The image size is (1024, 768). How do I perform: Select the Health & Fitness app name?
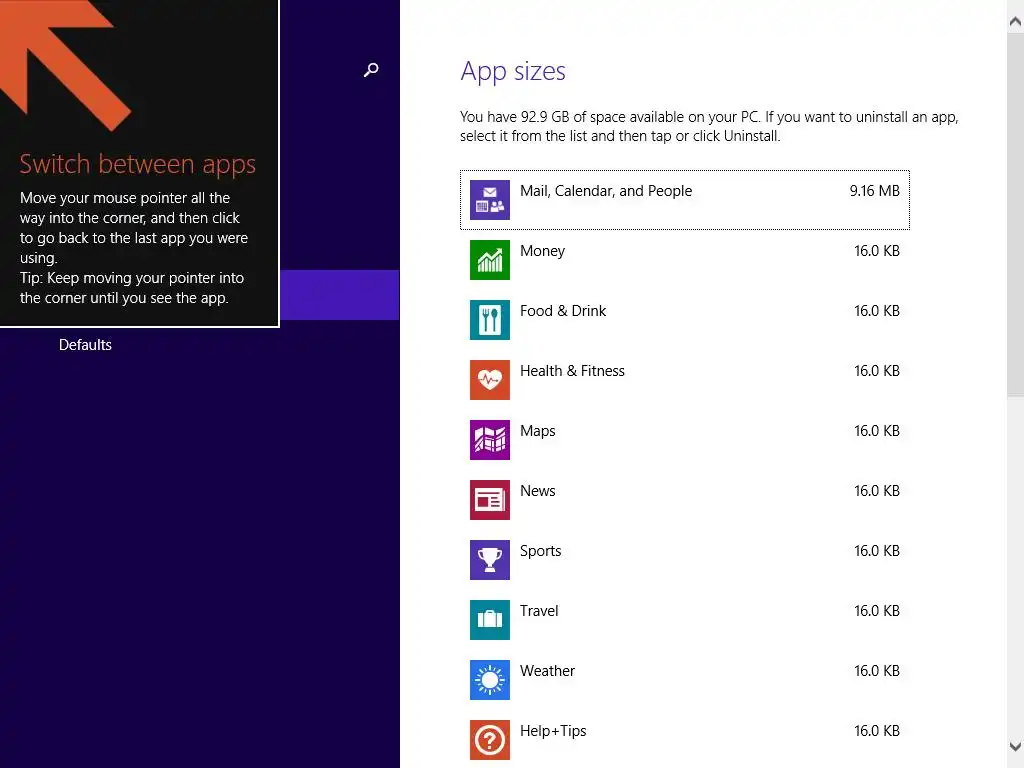[572, 371]
